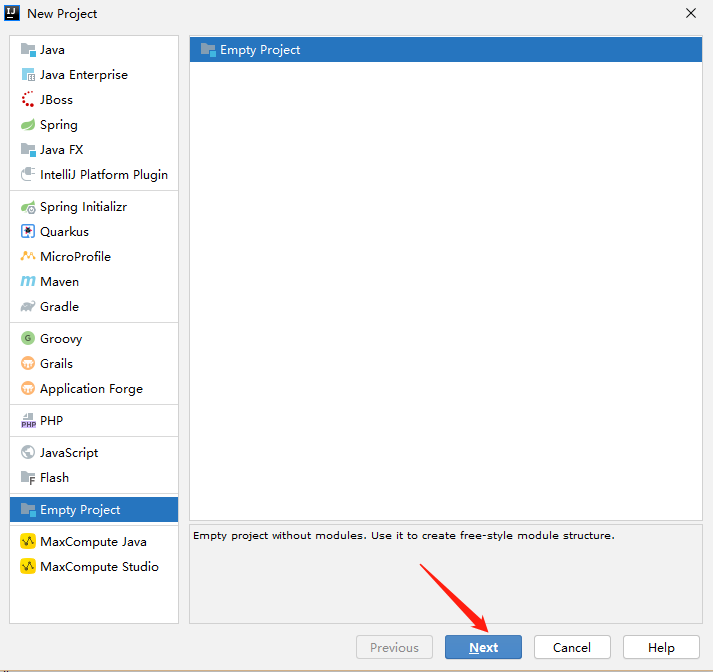Click the PHP icon
The image size is (713, 672).
[28, 421]
